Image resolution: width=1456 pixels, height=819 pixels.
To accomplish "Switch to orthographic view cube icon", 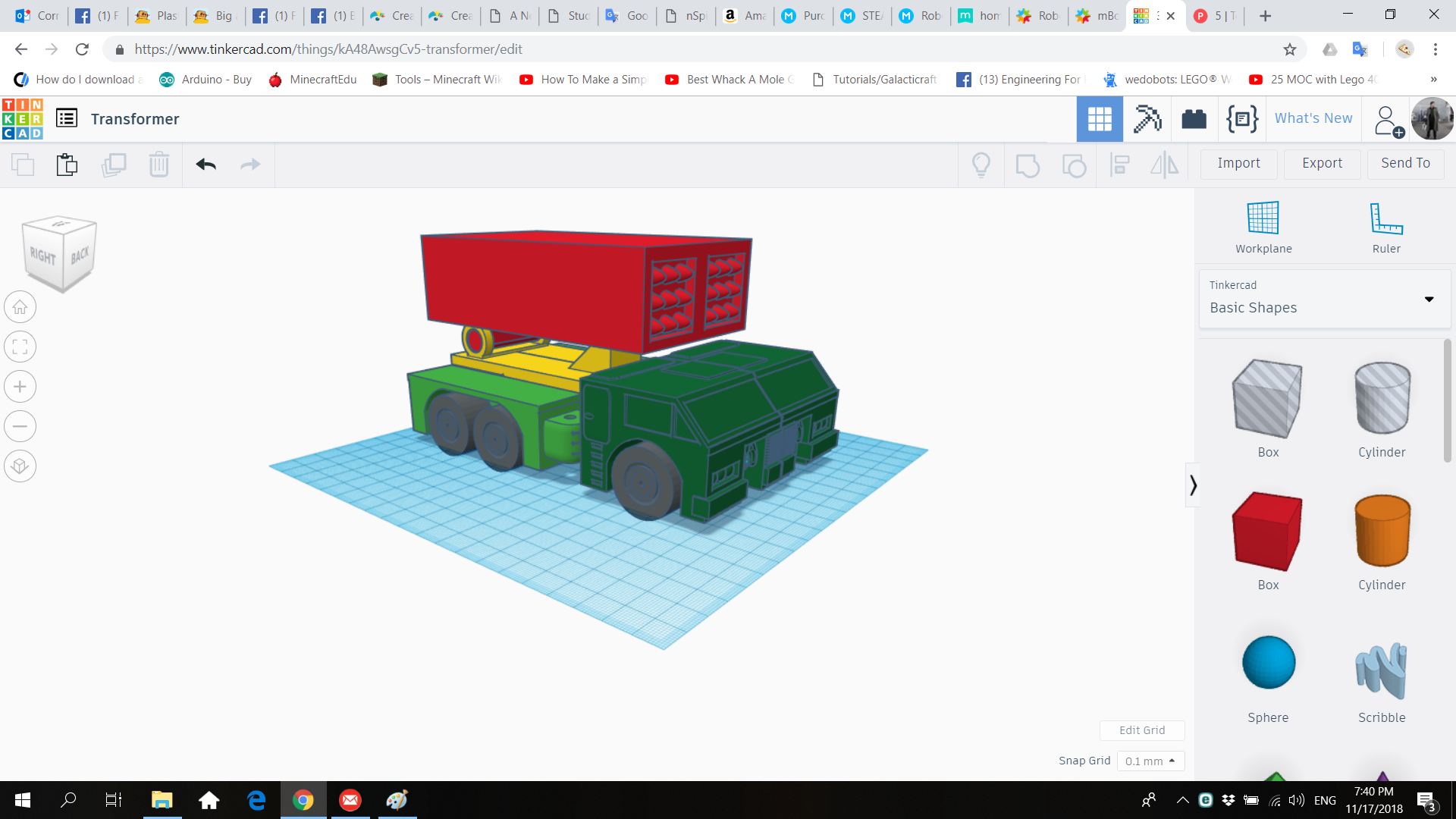I will [20, 466].
